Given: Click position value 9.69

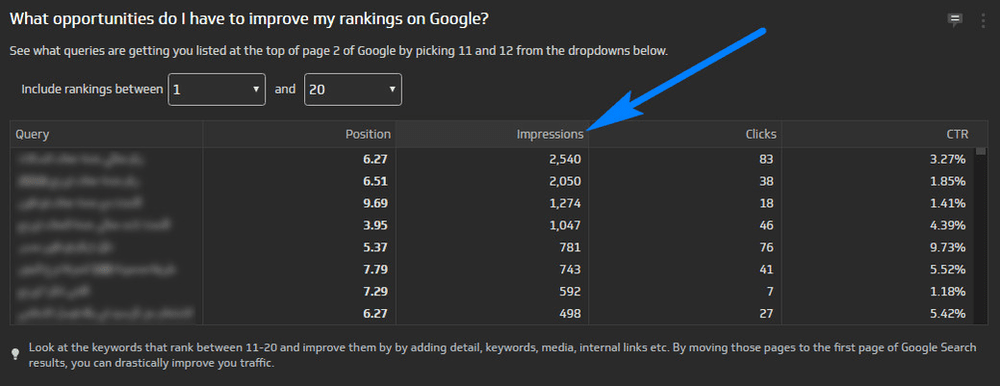Looking at the screenshot, I should click(375, 204).
